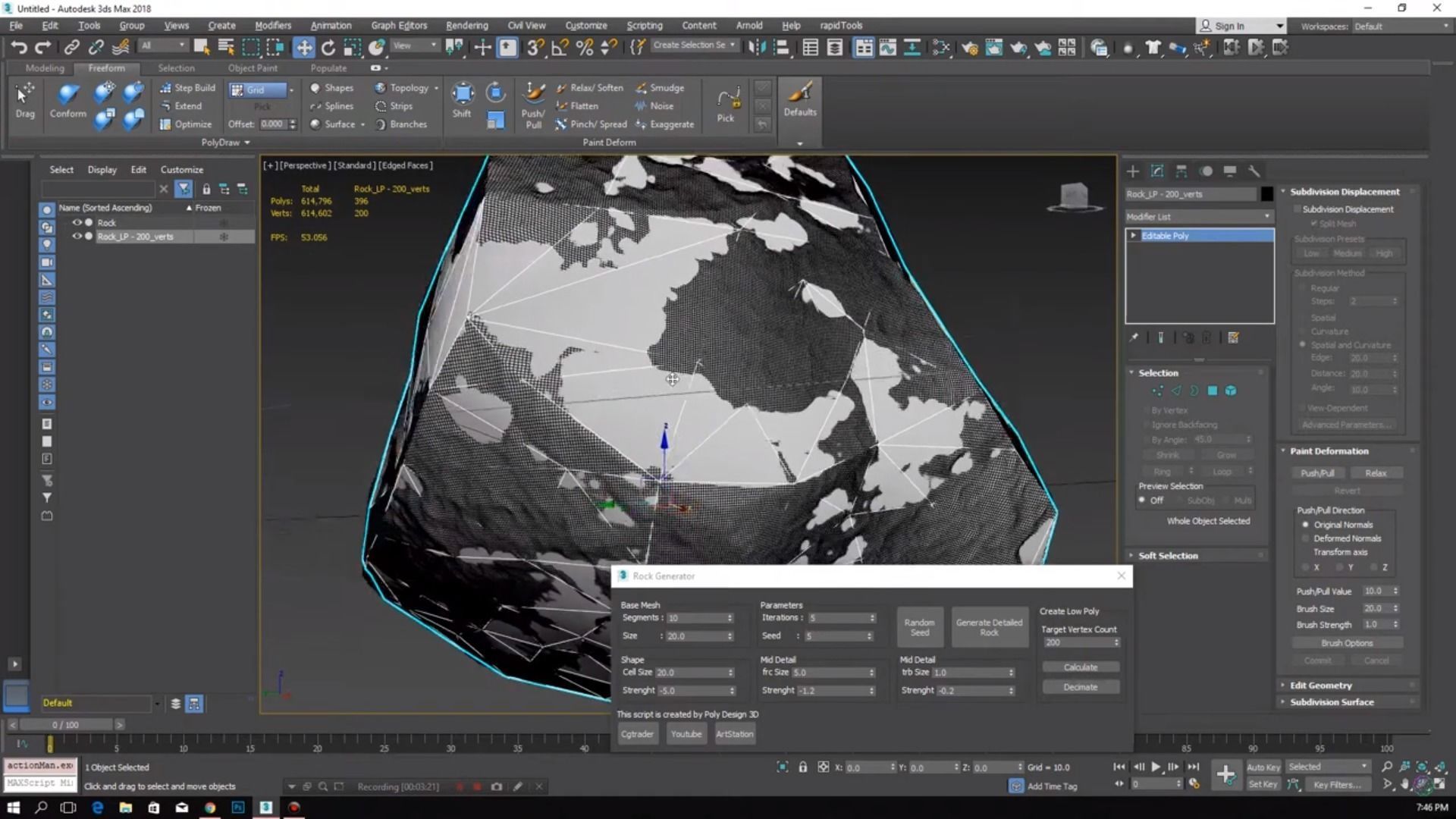Open the Rendering menu
Image resolution: width=1456 pixels, height=819 pixels.
pos(466,25)
